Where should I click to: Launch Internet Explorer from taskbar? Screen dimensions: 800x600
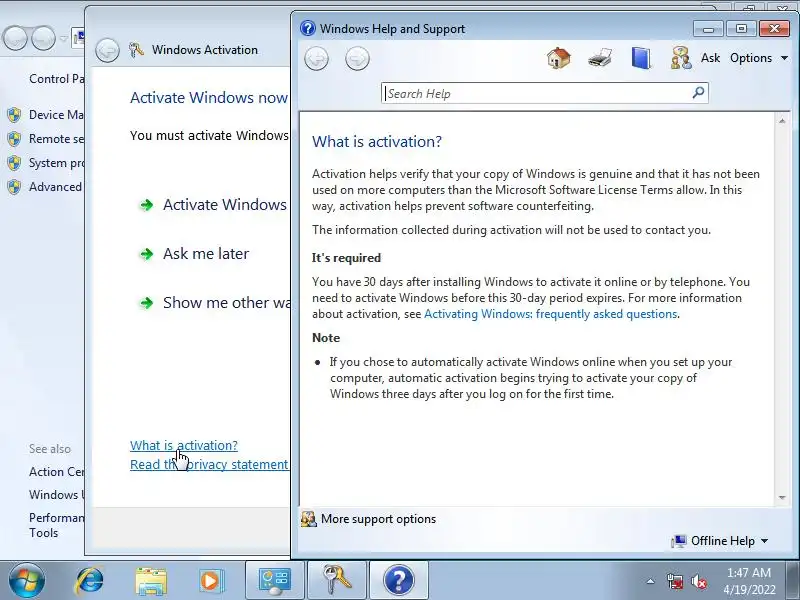90,581
